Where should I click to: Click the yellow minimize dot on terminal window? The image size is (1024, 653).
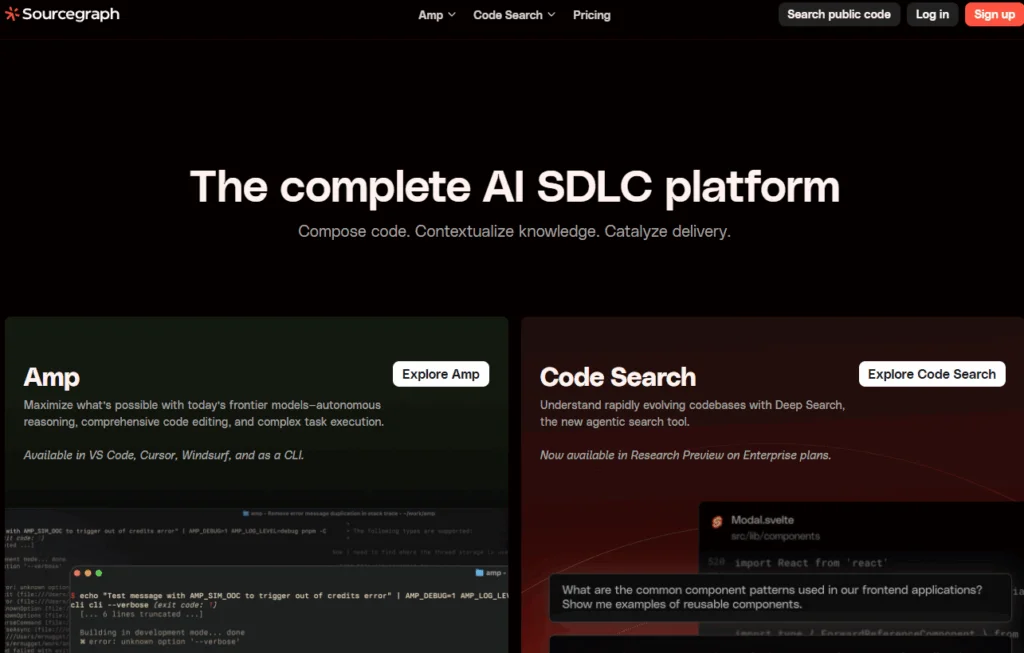click(x=88, y=573)
